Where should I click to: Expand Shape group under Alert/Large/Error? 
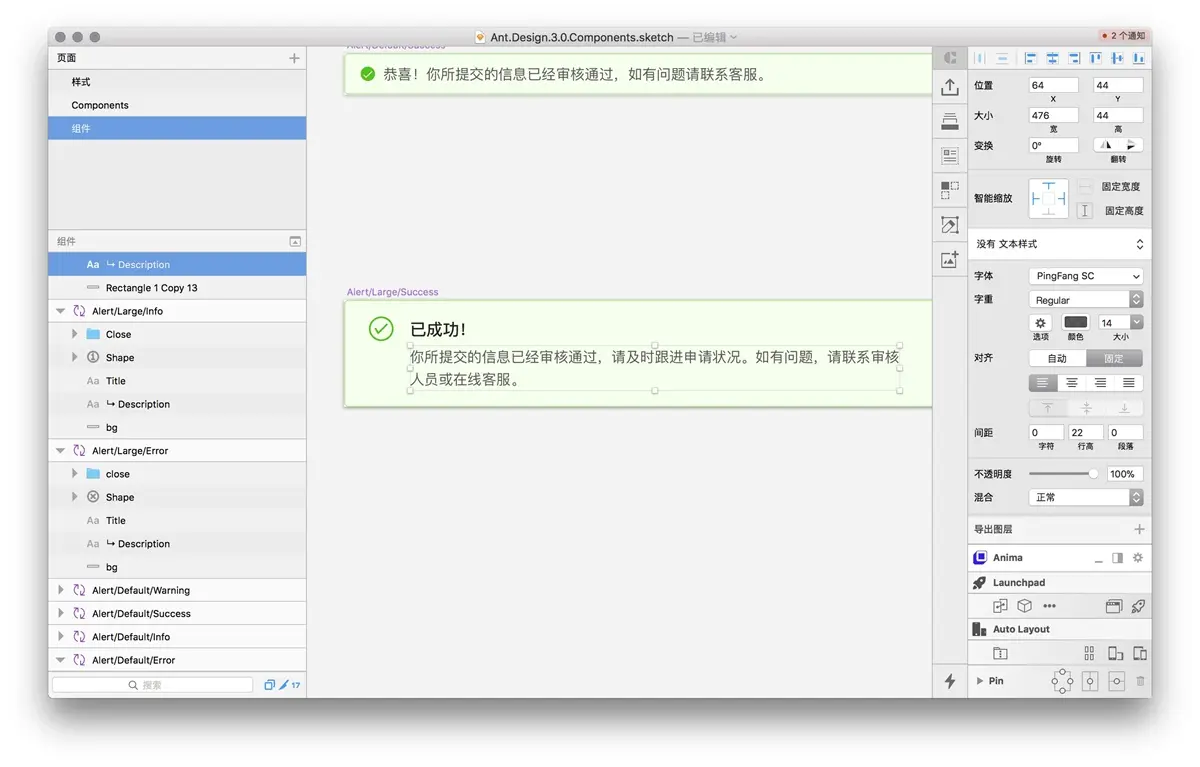75,497
